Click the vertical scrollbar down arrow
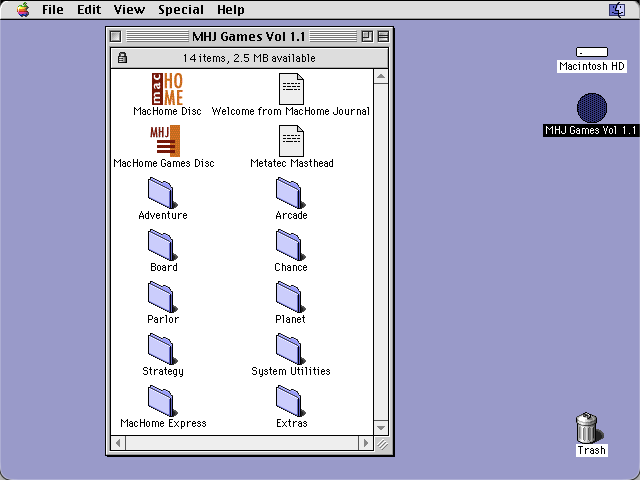The height and width of the screenshot is (480, 640). (x=381, y=428)
